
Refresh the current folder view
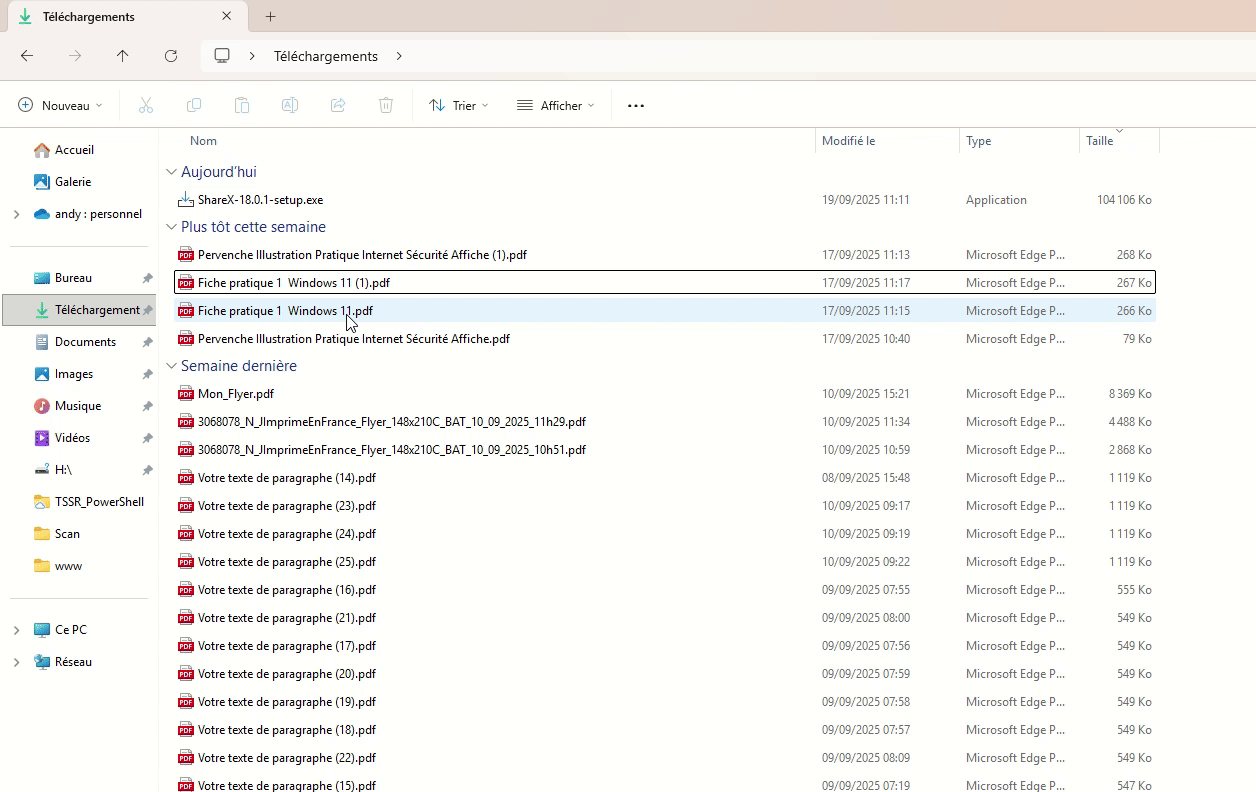pos(171,56)
